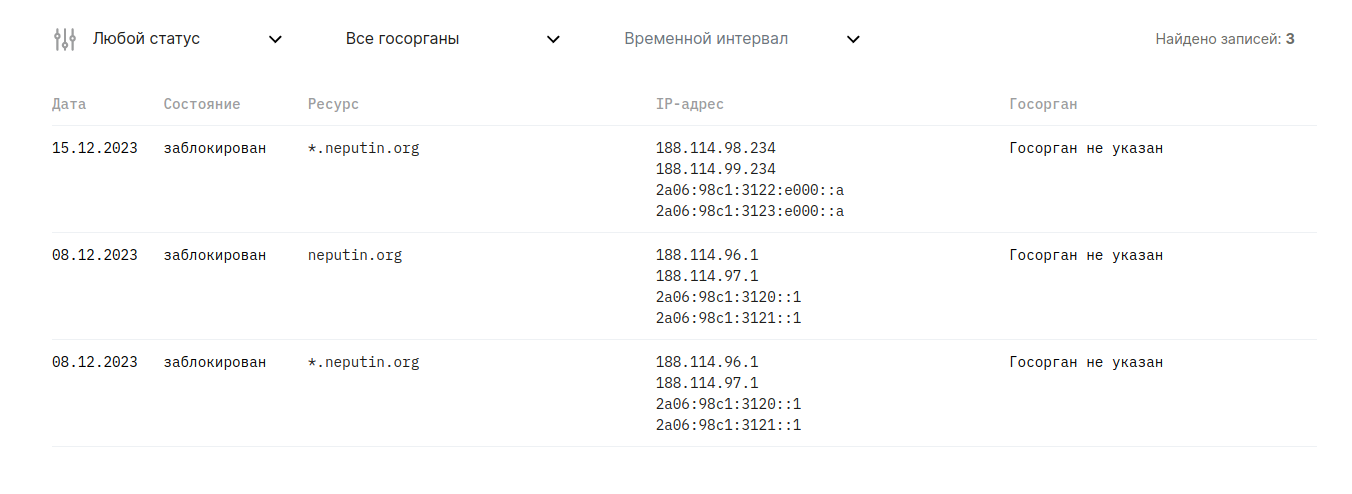Click IP address 188.114.98.234
The image size is (1352, 494).
(716, 149)
